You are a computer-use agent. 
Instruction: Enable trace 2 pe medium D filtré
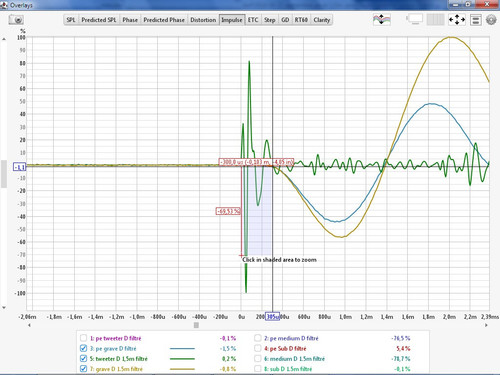click(258, 338)
